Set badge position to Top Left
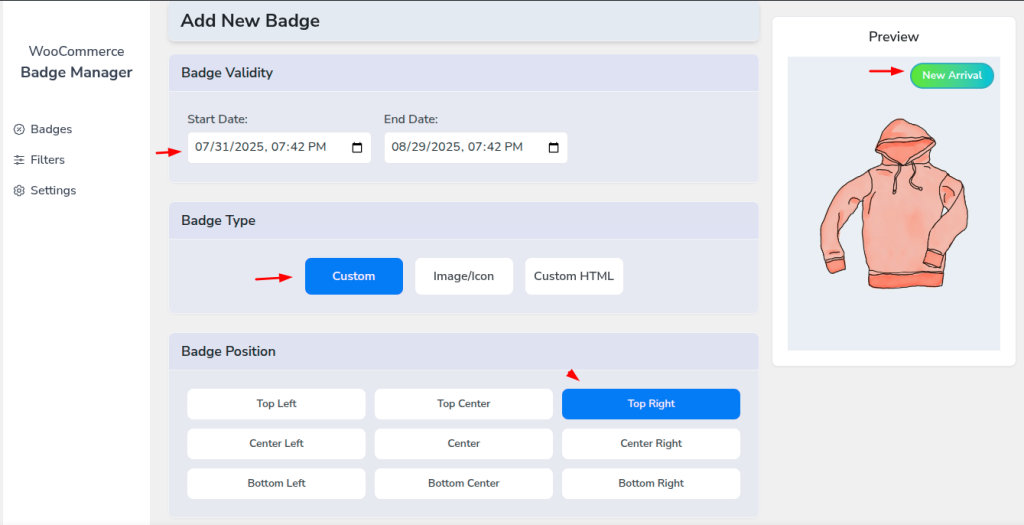 (276, 404)
